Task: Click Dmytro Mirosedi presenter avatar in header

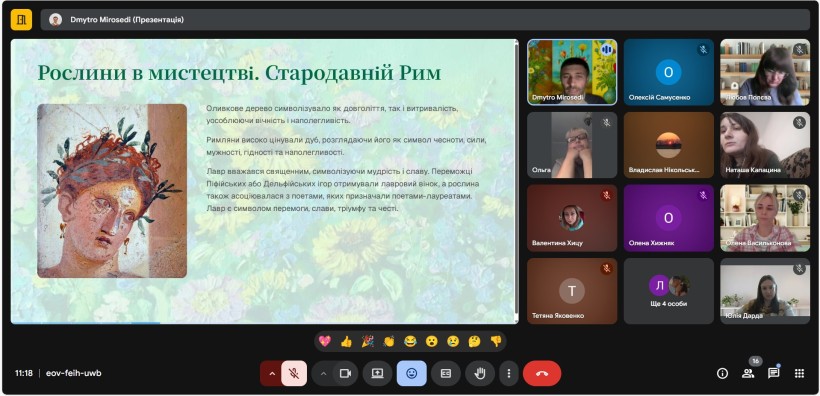Action: tap(55, 20)
